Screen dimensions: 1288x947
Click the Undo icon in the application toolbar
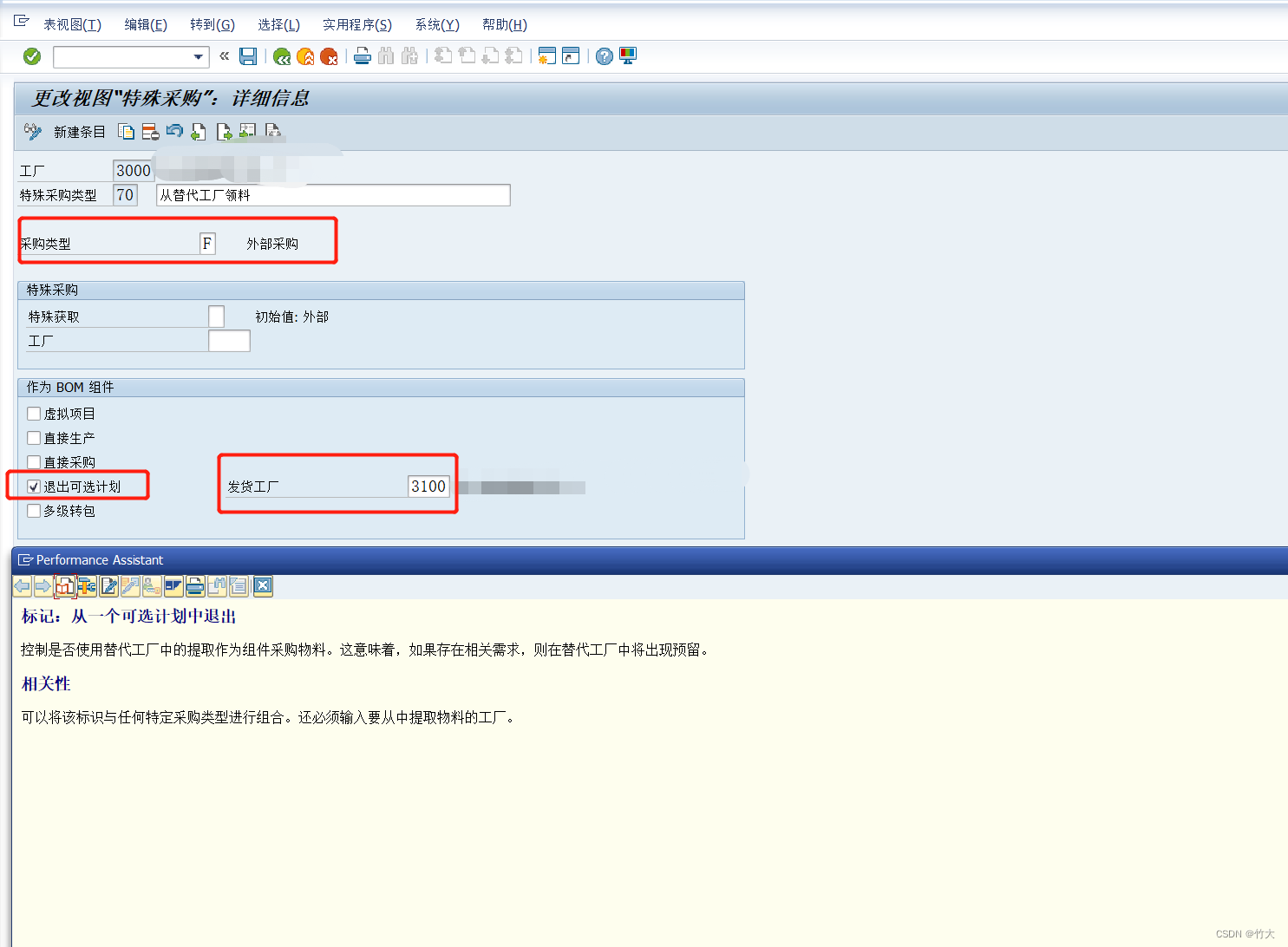pyautogui.click(x=174, y=131)
